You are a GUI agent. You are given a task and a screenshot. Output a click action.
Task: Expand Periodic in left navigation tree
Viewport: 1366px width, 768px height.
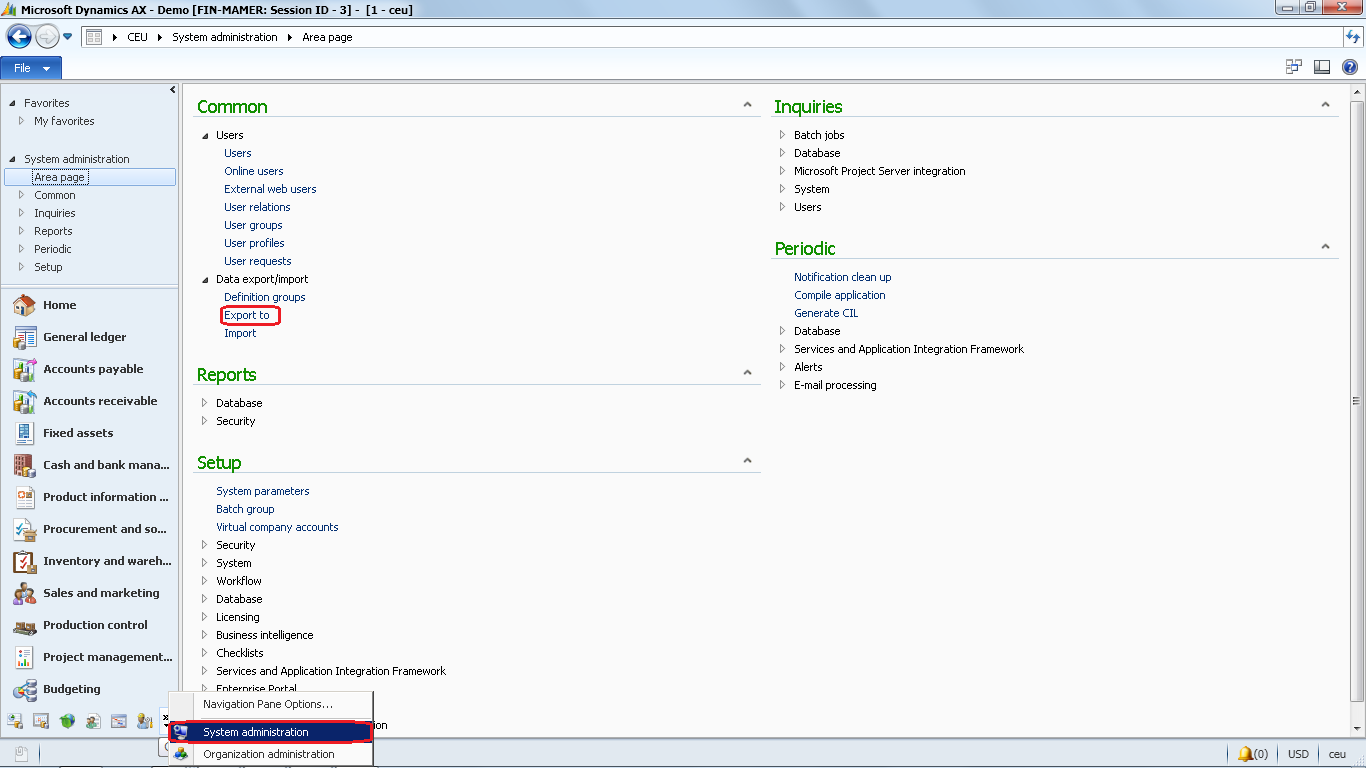pyautogui.click(x=21, y=249)
